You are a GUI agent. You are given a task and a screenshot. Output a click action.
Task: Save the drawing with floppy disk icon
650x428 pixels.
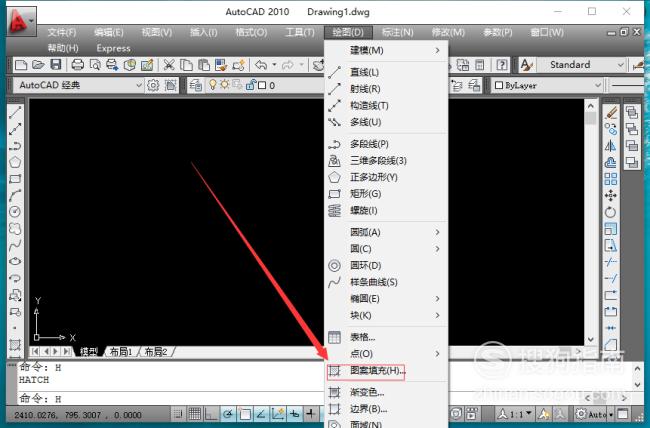[56, 65]
